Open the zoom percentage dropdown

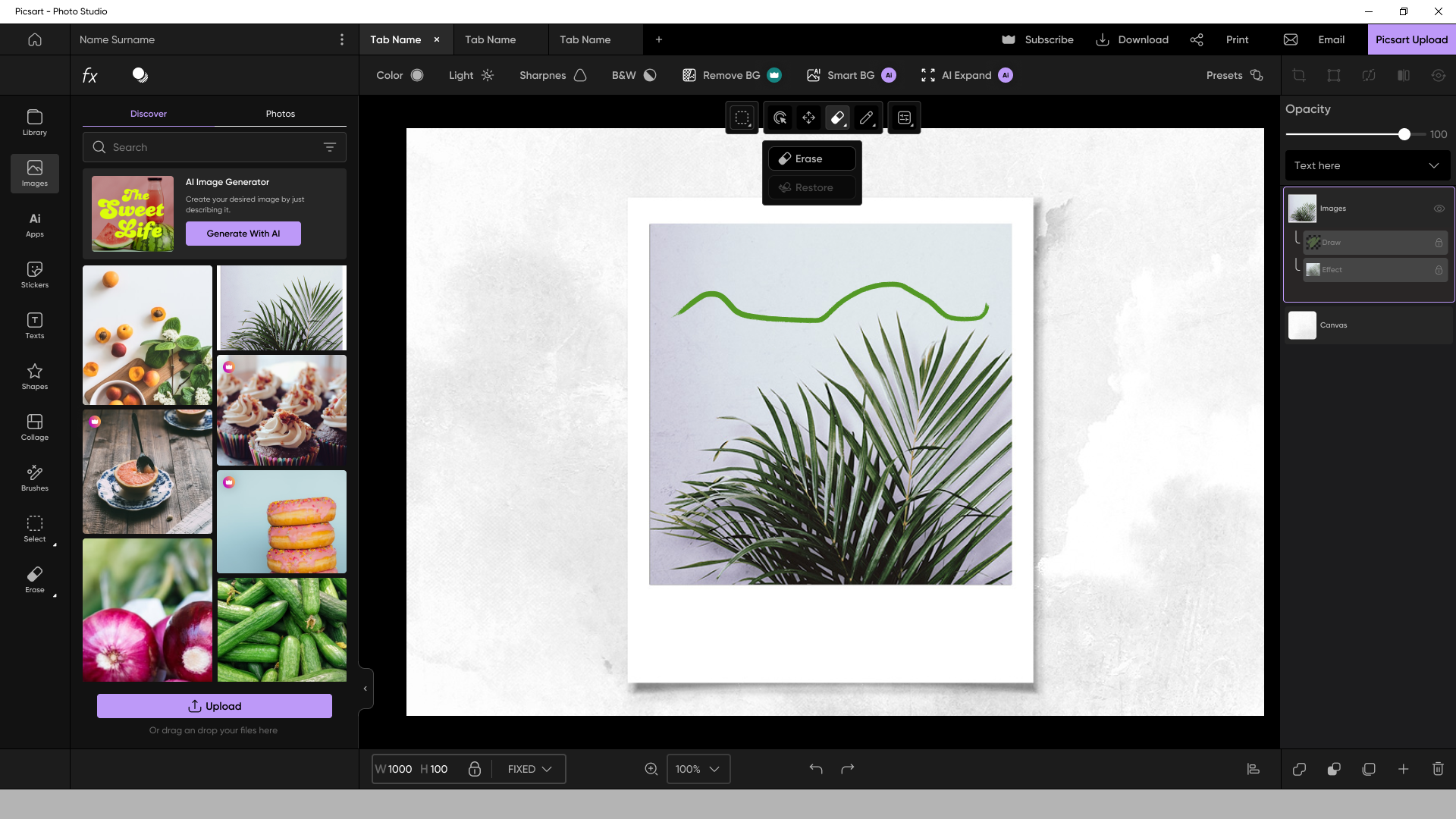(x=698, y=768)
